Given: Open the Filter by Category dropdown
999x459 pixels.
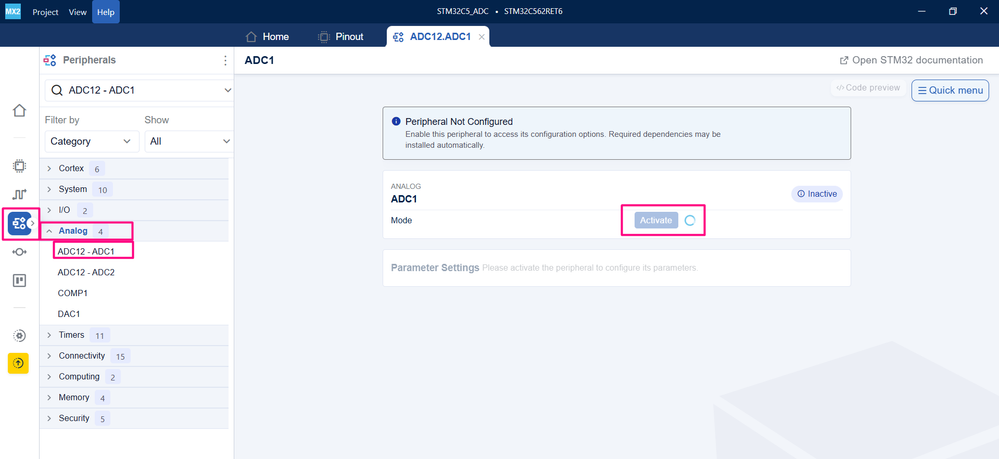Looking at the screenshot, I should (92, 141).
